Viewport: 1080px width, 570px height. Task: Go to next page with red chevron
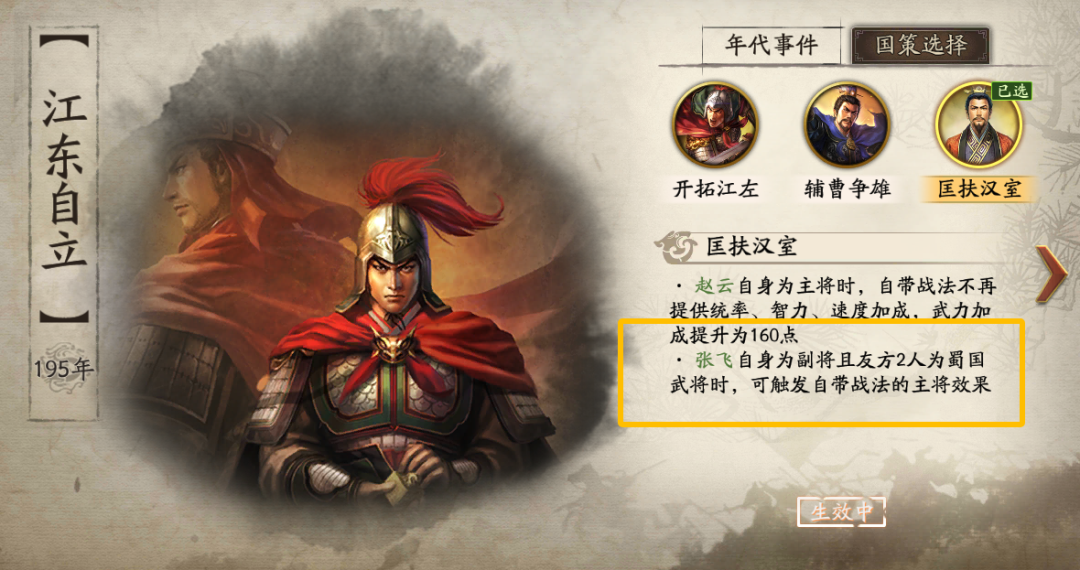(1051, 273)
